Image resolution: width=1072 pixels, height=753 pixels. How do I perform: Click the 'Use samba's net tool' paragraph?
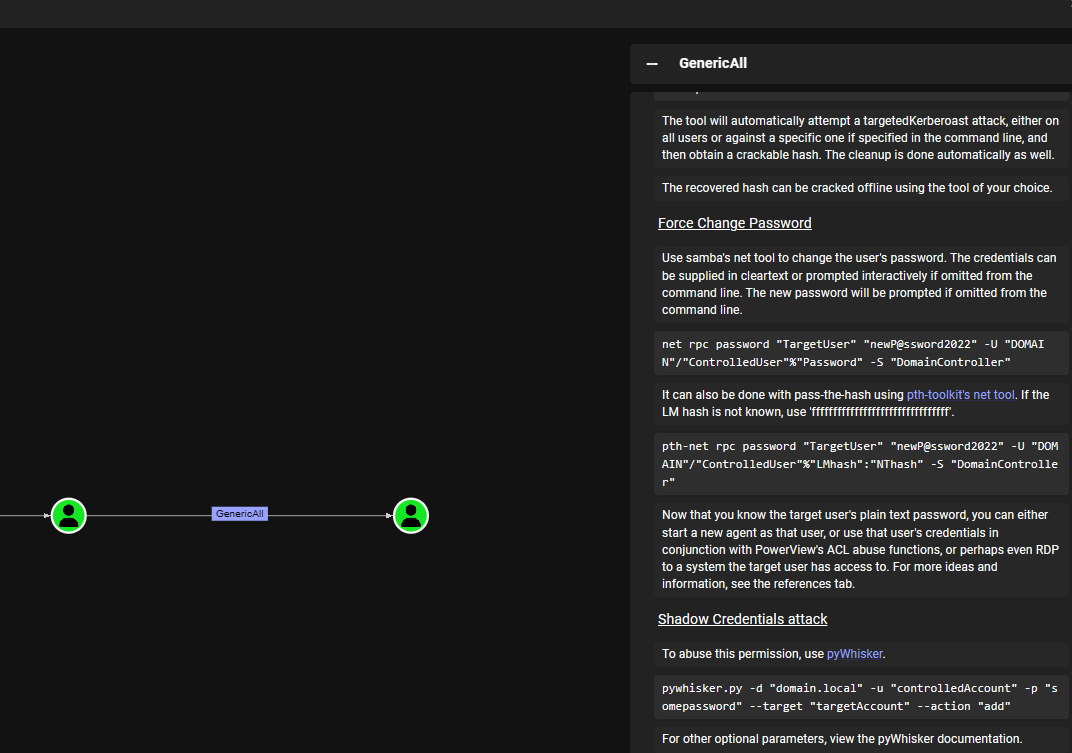861,284
